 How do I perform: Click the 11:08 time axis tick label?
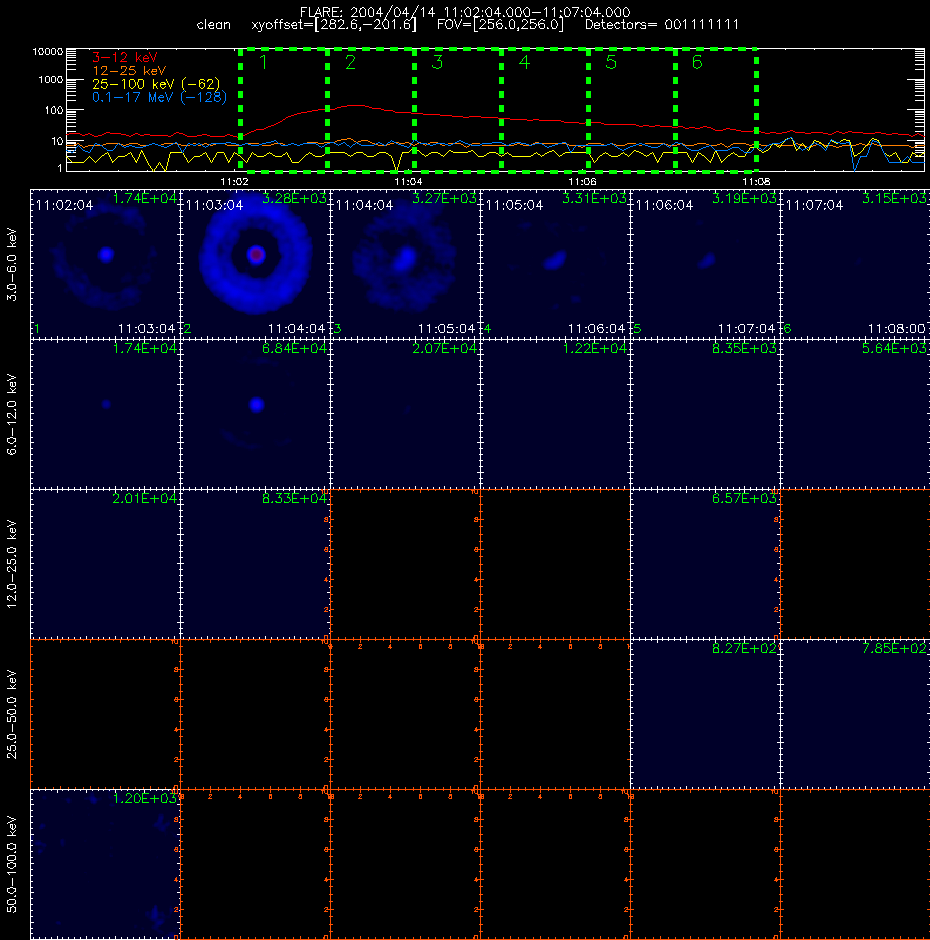(756, 182)
